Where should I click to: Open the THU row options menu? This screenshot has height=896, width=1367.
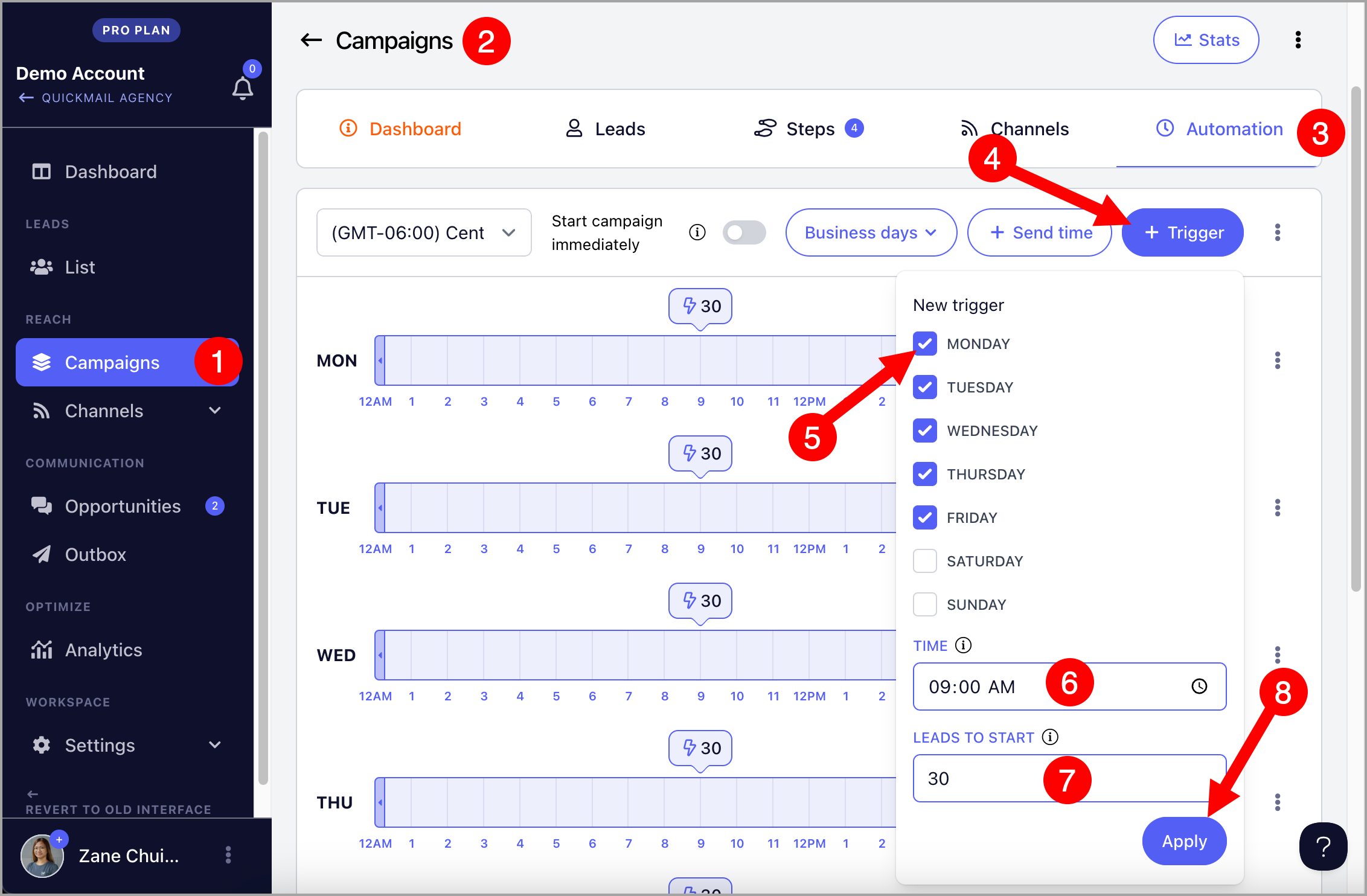(x=1278, y=802)
